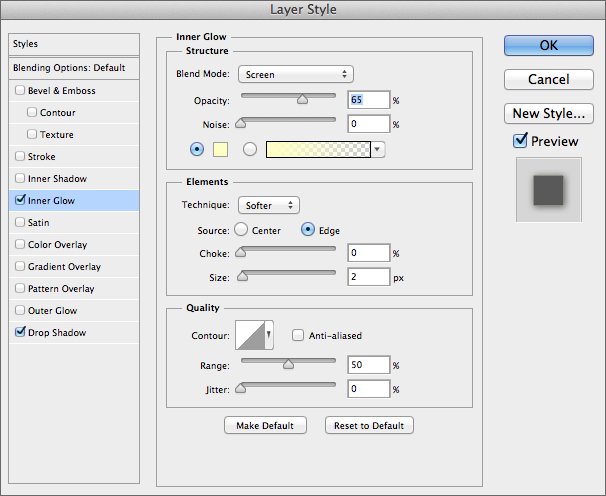Open the gradient picker dropdown arrow

pyautogui.click(x=378, y=149)
